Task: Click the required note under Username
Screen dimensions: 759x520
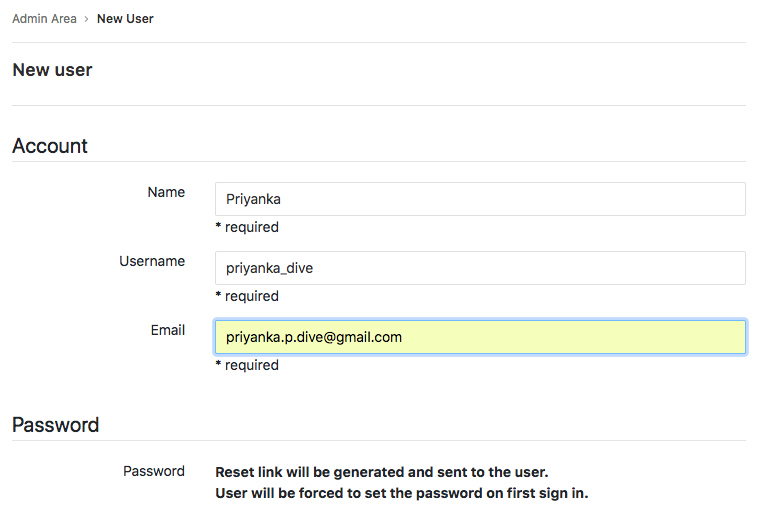Action: click(x=247, y=296)
